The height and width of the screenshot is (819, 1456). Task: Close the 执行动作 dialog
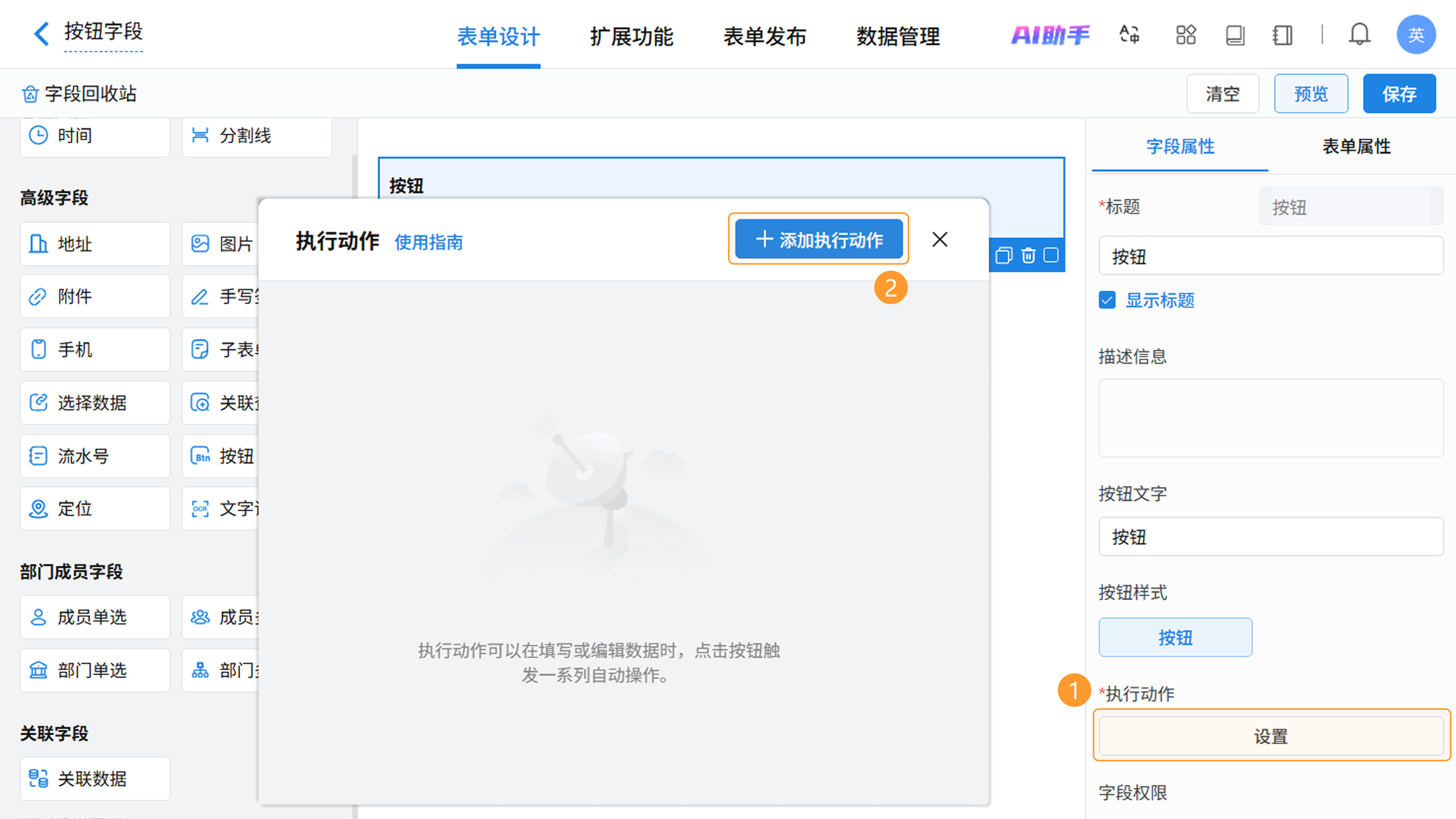click(940, 240)
